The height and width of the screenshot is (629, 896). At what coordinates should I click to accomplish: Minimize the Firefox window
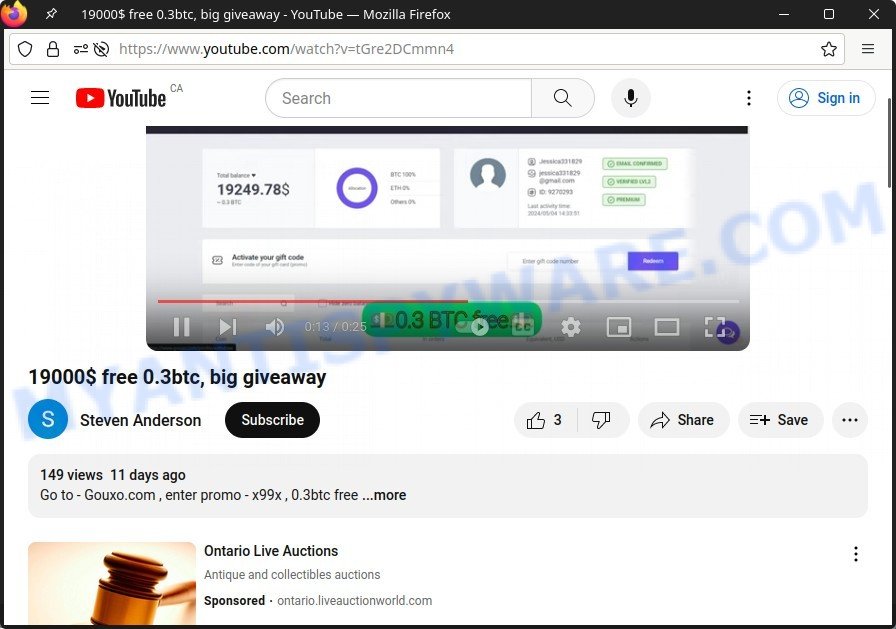point(784,14)
